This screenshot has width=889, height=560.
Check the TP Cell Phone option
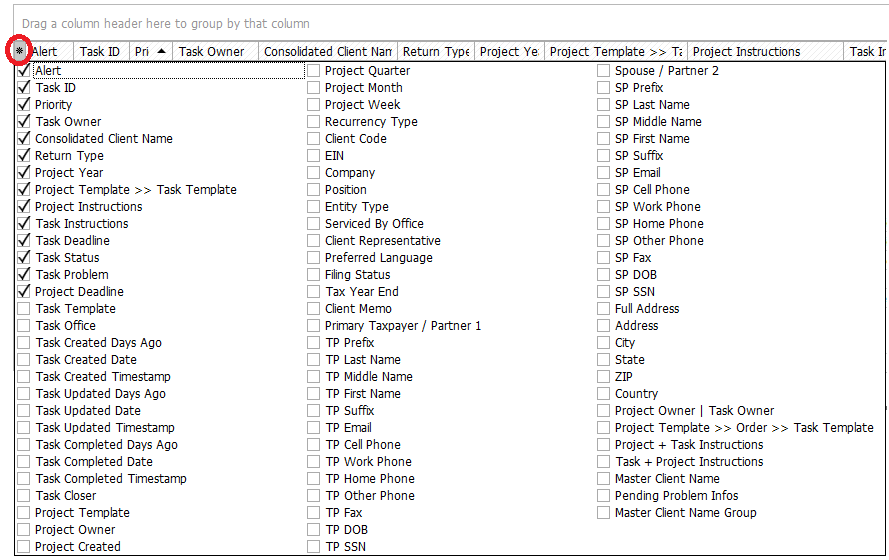314,445
